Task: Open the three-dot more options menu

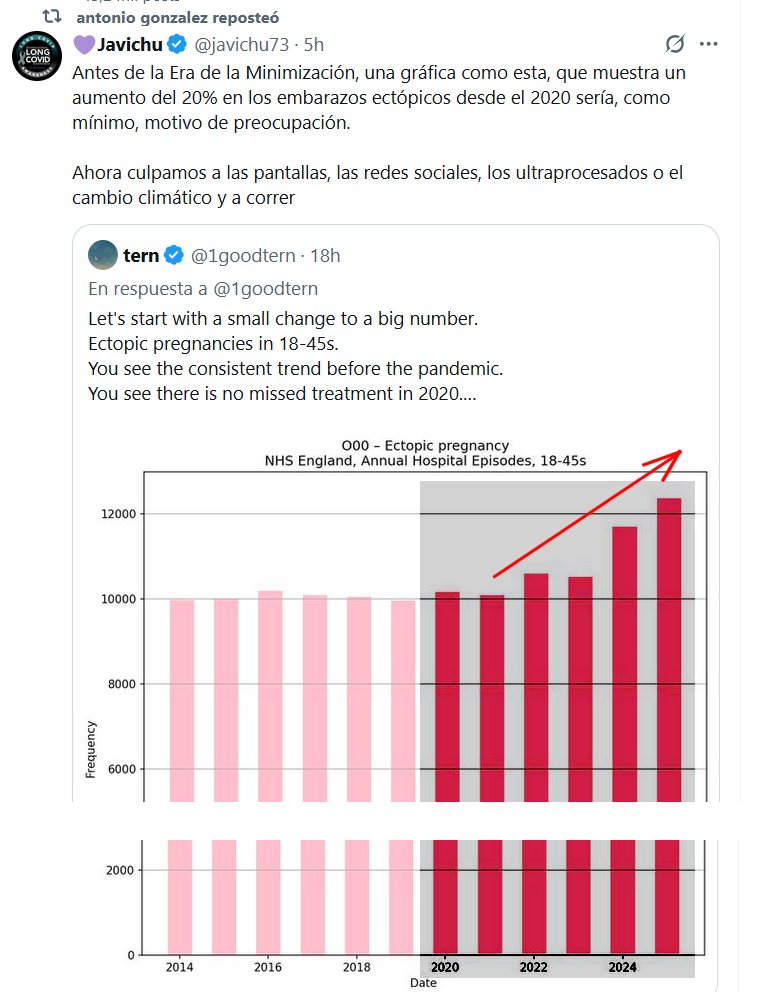Action: pyautogui.click(x=709, y=44)
